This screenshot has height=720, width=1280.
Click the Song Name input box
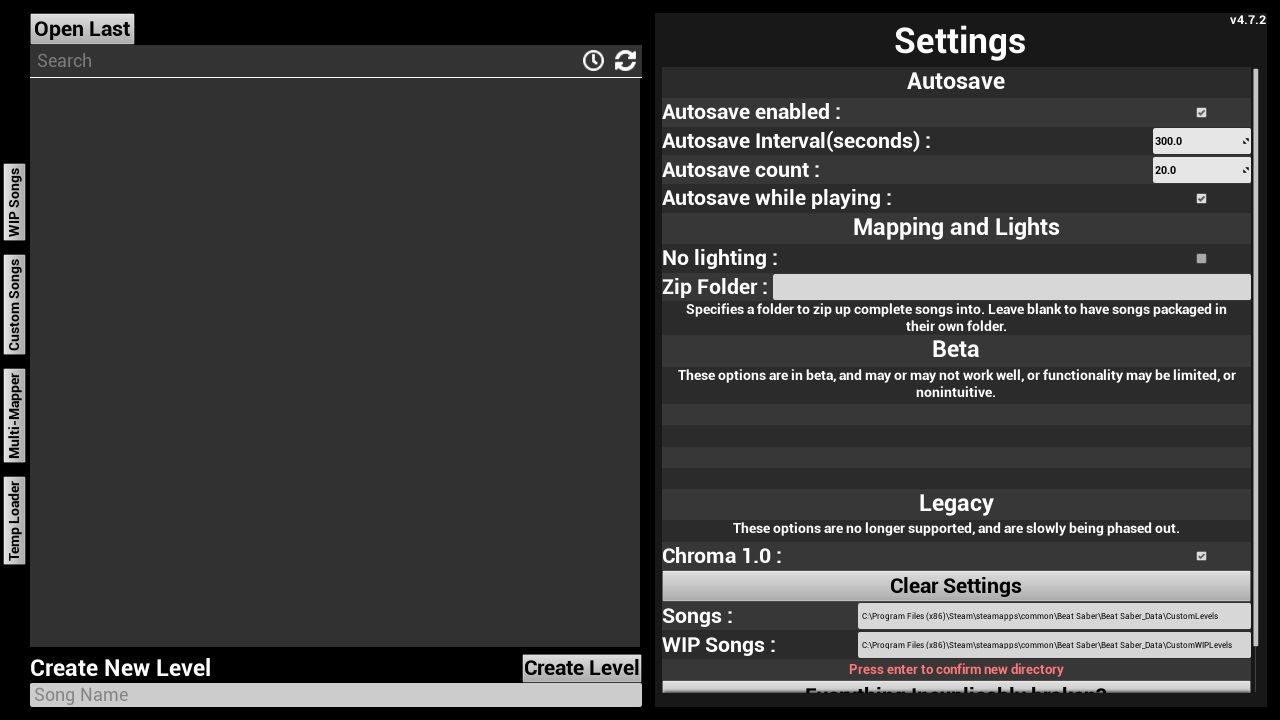(335, 694)
